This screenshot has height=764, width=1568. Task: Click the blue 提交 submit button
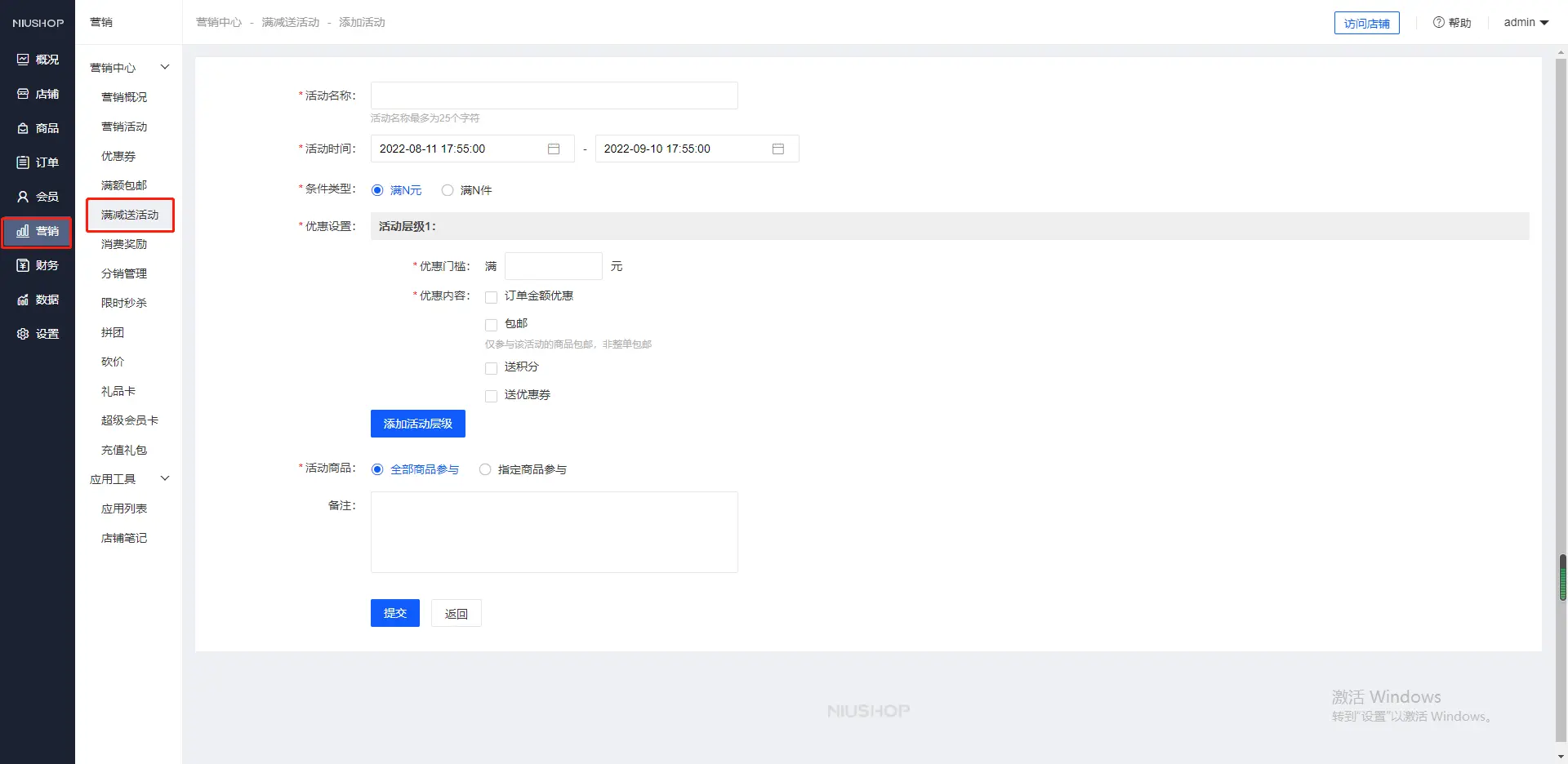(x=395, y=613)
